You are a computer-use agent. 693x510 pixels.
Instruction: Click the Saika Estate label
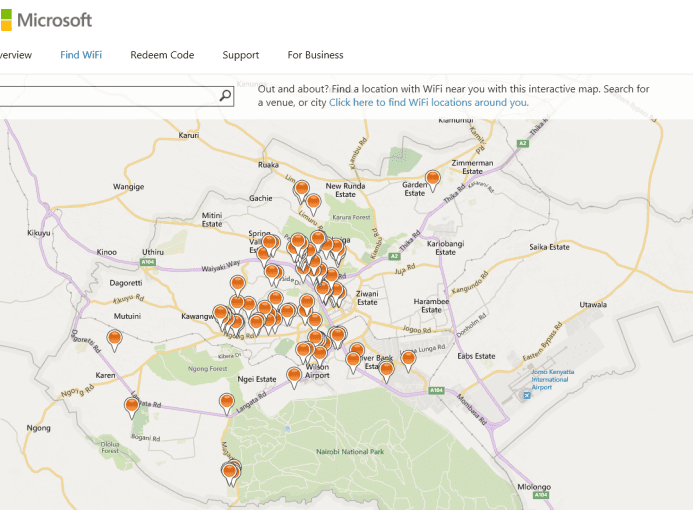(x=549, y=247)
